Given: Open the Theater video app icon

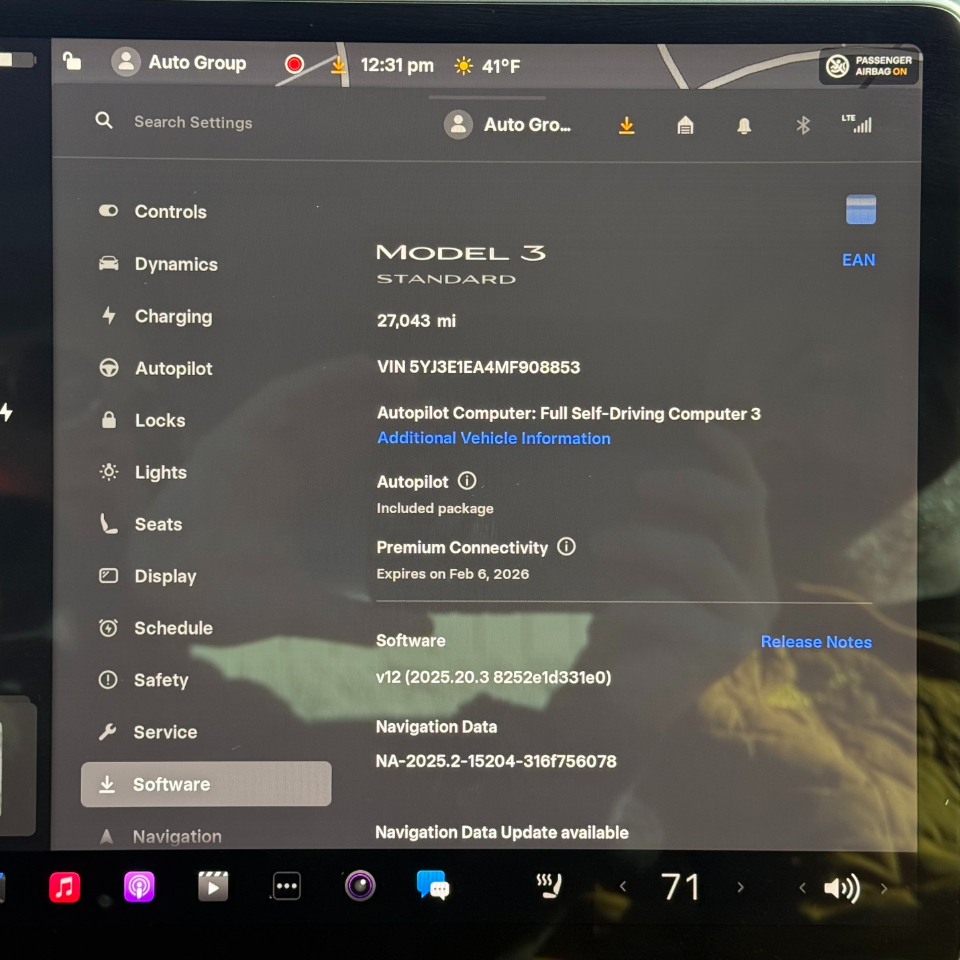Looking at the screenshot, I should (213, 887).
